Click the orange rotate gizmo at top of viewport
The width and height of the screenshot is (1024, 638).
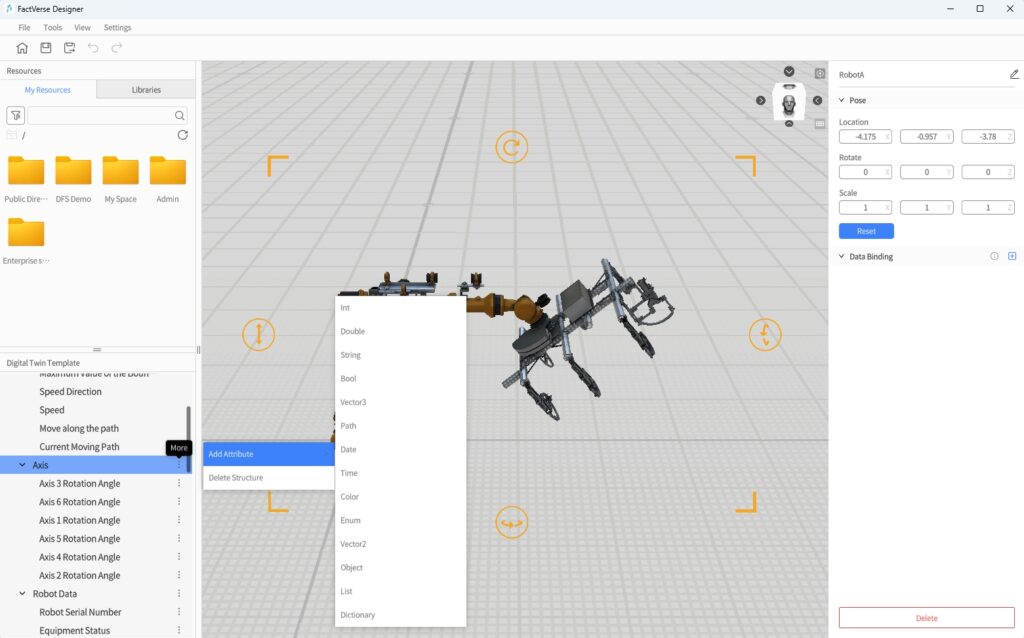[511, 148]
